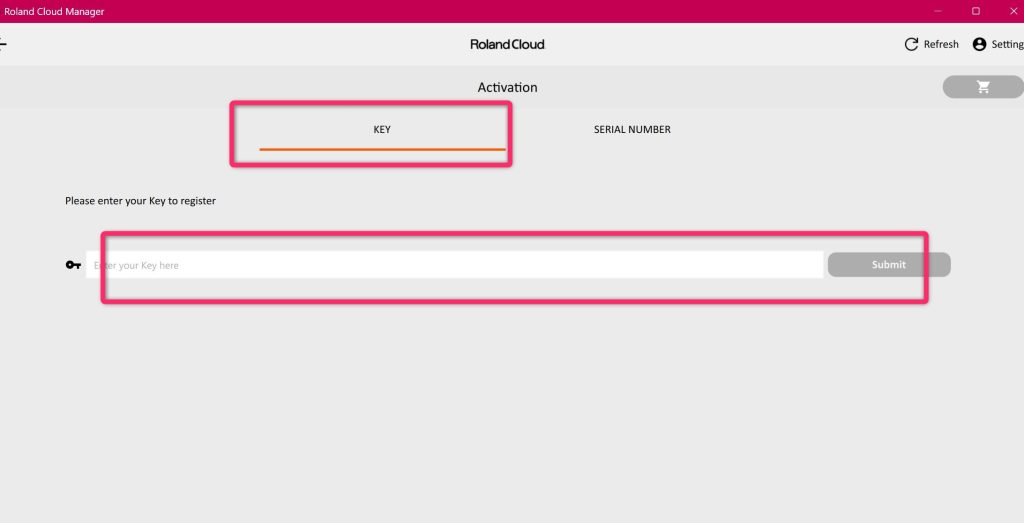The height and width of the screenshot is (523, 1024).
Task: Click the black key icon beside the input
Action: coord(73,265)
